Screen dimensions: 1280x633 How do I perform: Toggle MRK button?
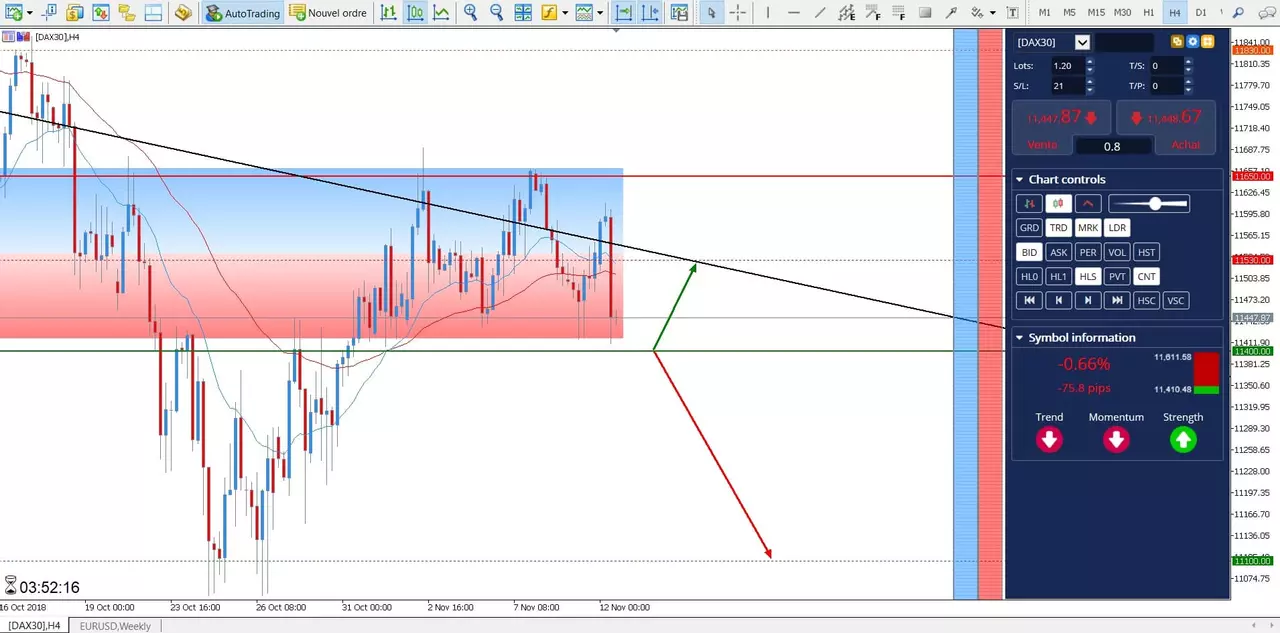tap(1088, 228)
